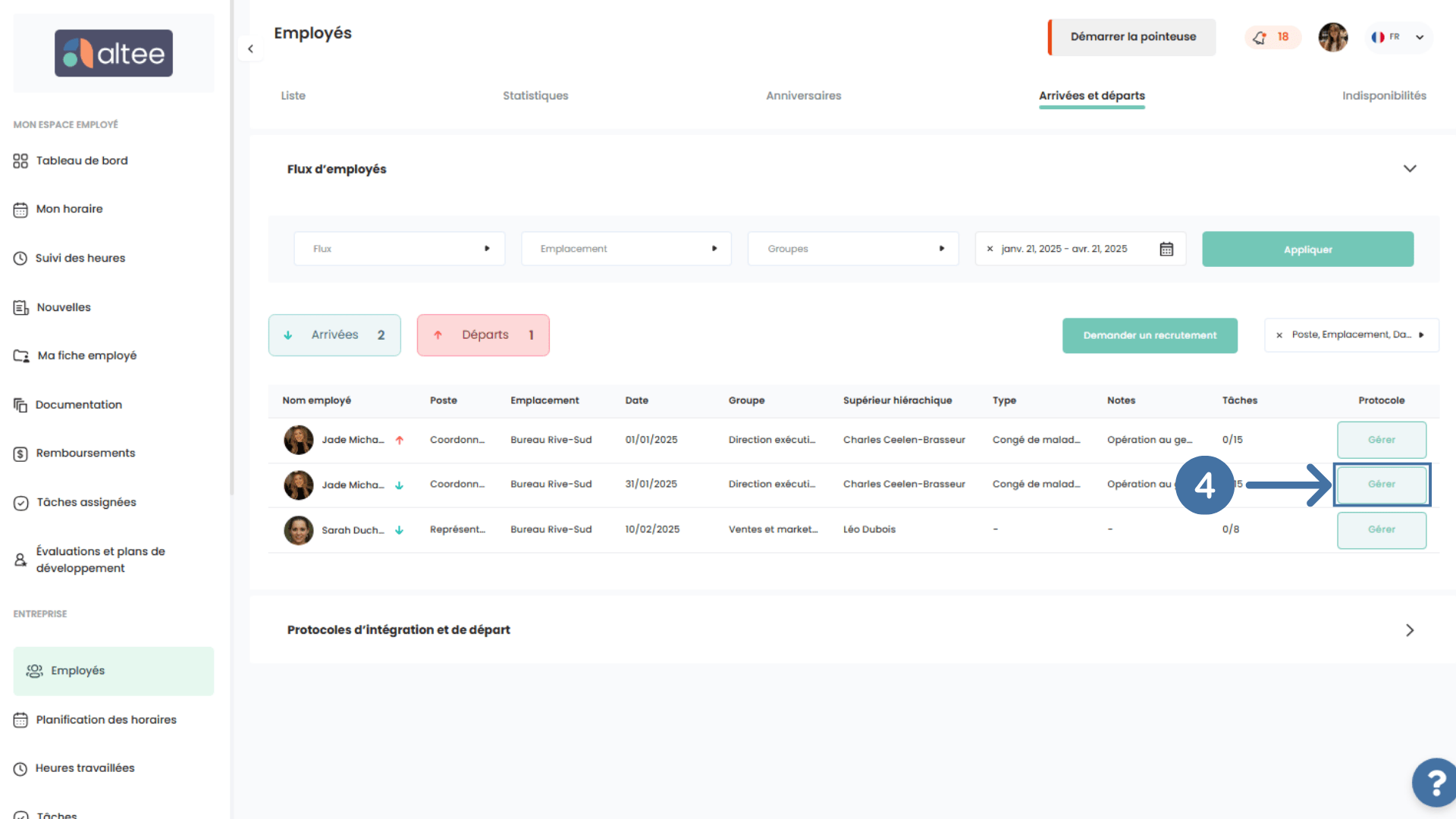Select the Arrivées et départs tab
Screen dimensions: 1456x819
click(1092, 96)
